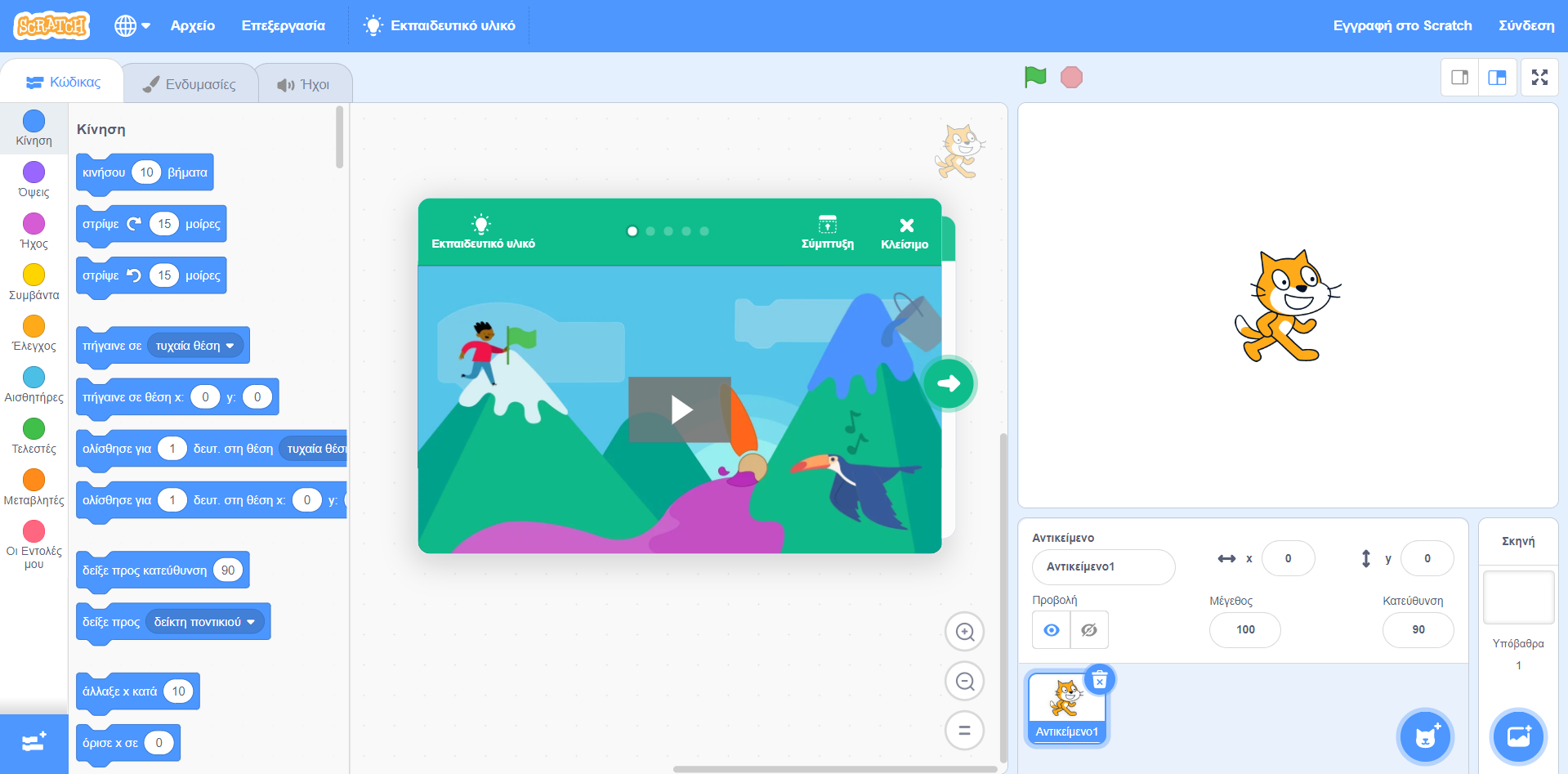Open Εκπαιδευτικό υλικό in top bar
This screenshot has width=1568, height=774.
[x=440, y=25]
